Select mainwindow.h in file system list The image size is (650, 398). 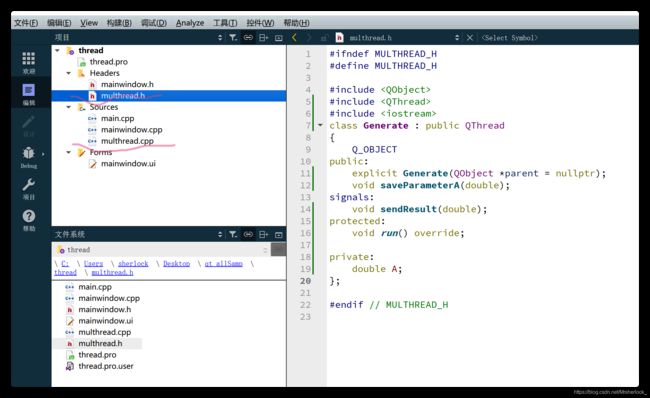[104, 310]
